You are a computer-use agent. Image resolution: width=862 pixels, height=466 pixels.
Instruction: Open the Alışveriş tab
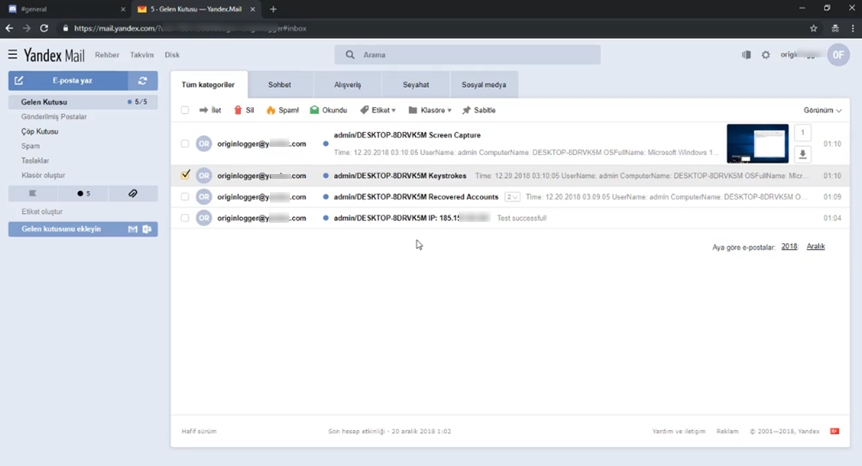347,85
